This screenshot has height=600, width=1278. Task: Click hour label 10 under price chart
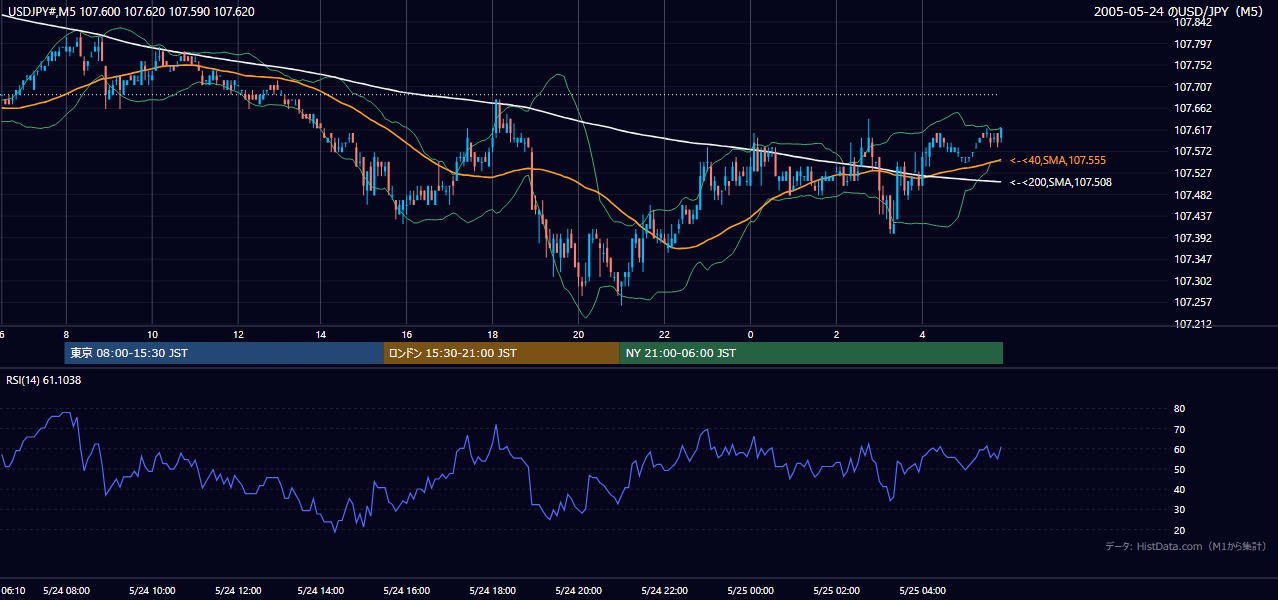152,334
